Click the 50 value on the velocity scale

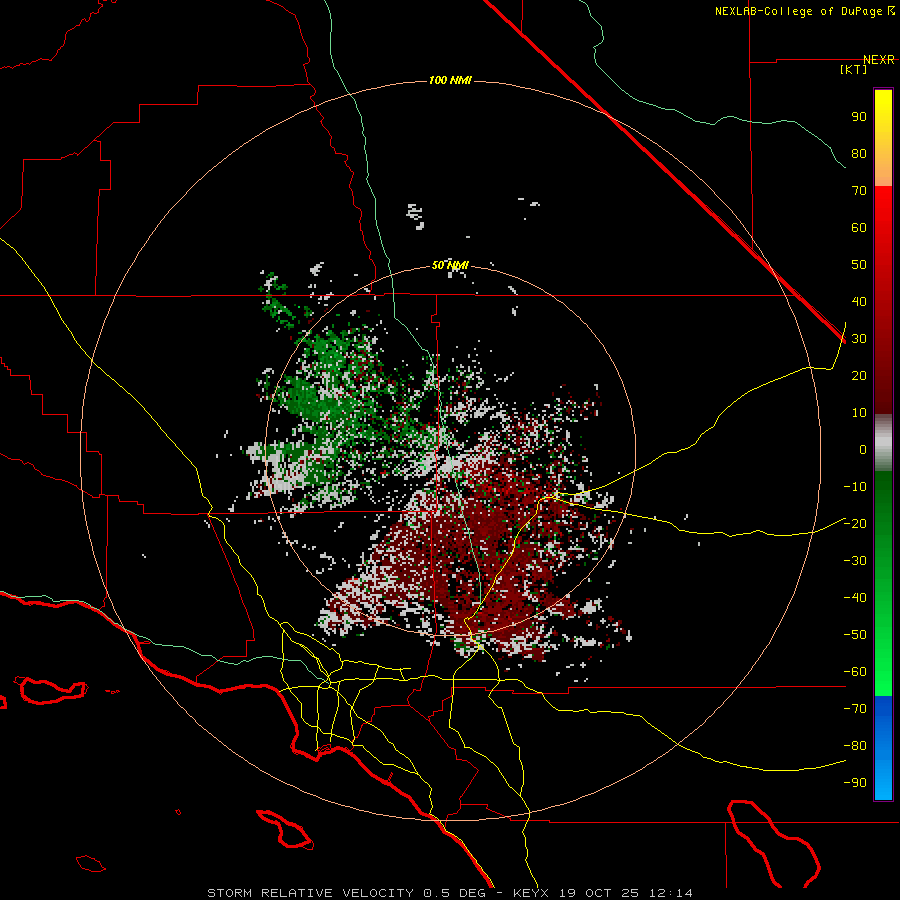pos(859,265)
